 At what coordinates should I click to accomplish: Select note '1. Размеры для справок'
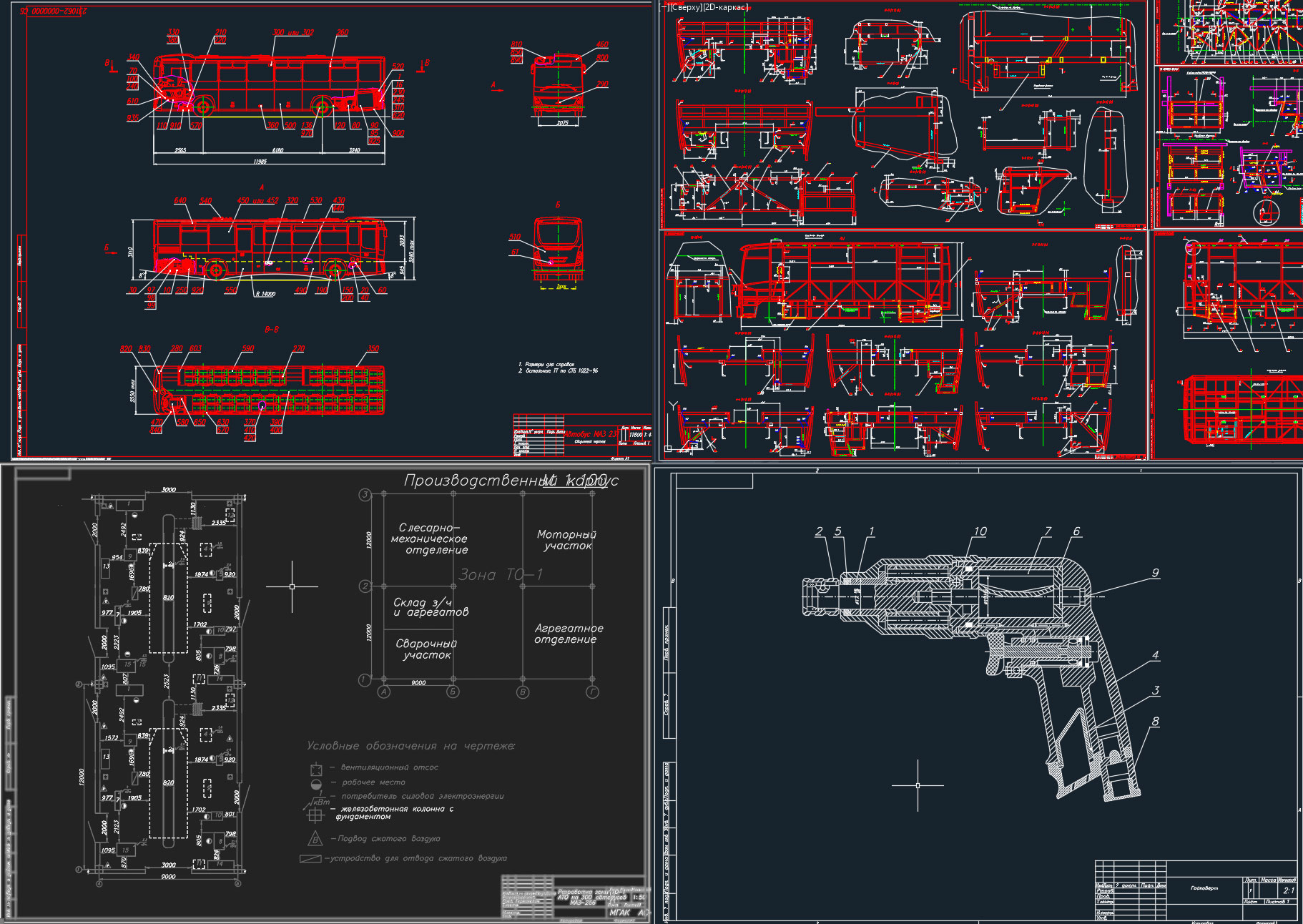point(546,365)
